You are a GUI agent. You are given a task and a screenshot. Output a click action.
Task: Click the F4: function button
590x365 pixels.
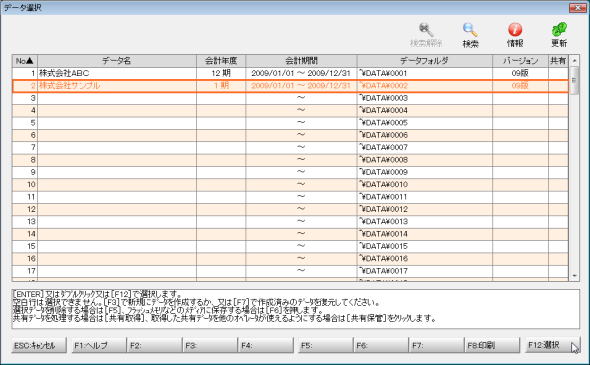(266, 345)
